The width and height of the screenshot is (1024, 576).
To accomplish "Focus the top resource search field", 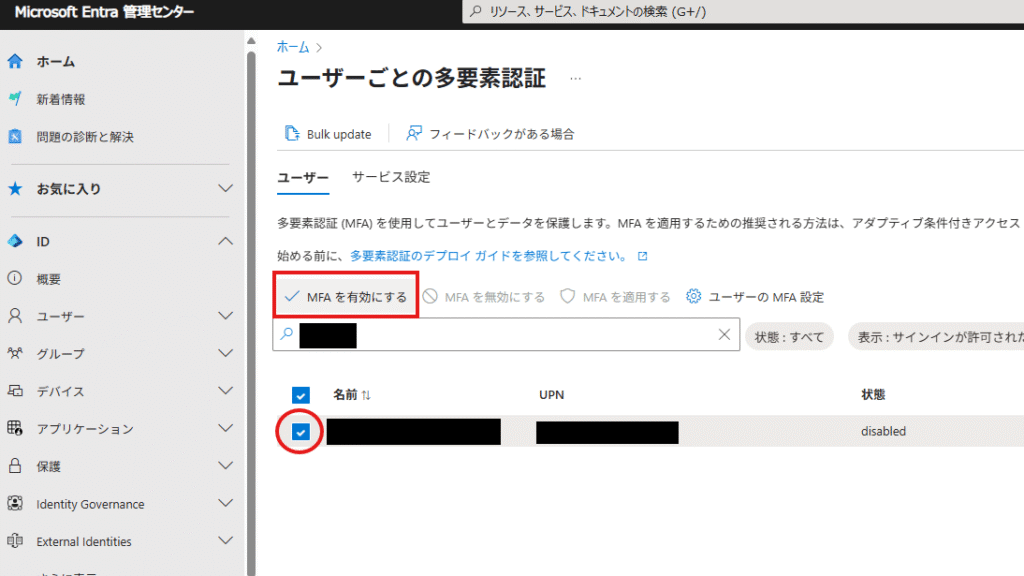I will [x=743, y=11].
